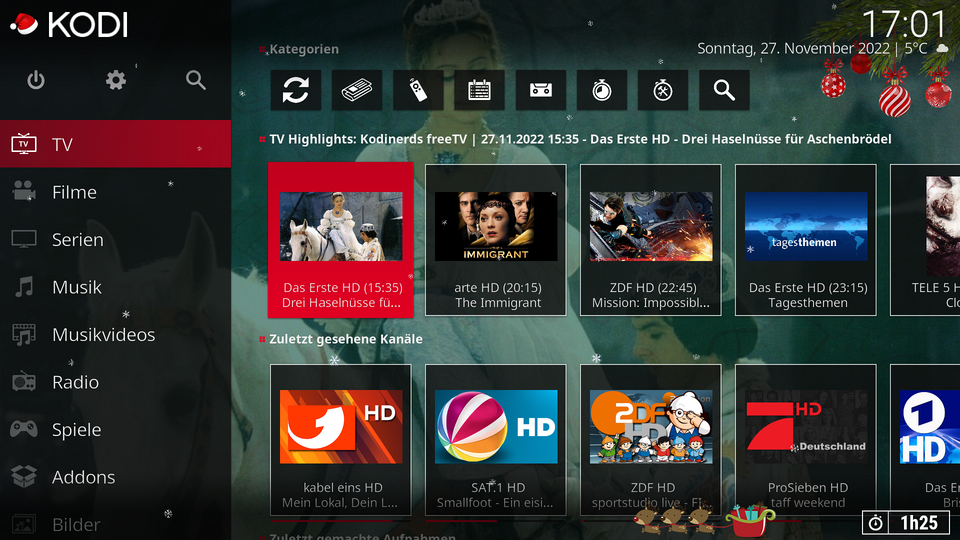Image resolution: width=960 pixels, height=540 pixels.
Task: Select the TV menu item
Action: 116,144
